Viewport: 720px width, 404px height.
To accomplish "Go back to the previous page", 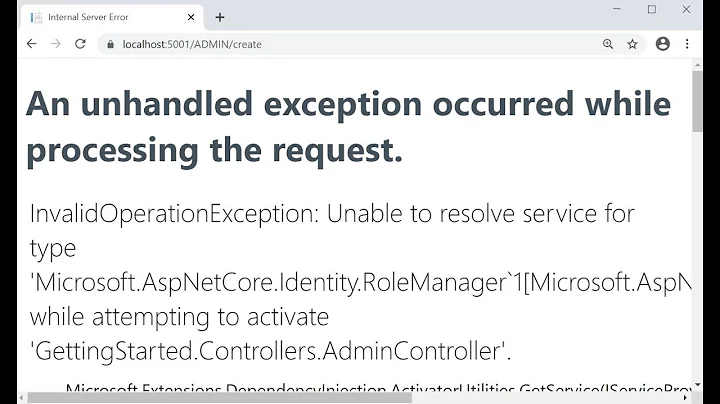I will (x=31, y=44).
